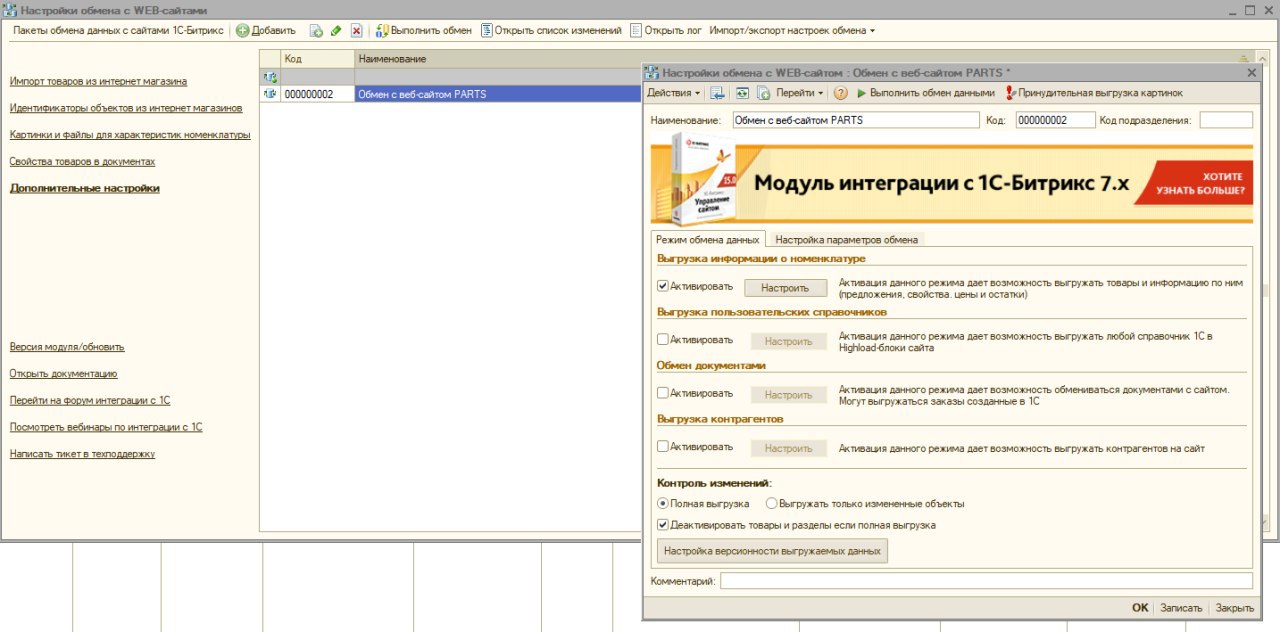Screen dimensions: 1280x632
Task: Click the OK button in dialog
Action: coord(1140,608)
